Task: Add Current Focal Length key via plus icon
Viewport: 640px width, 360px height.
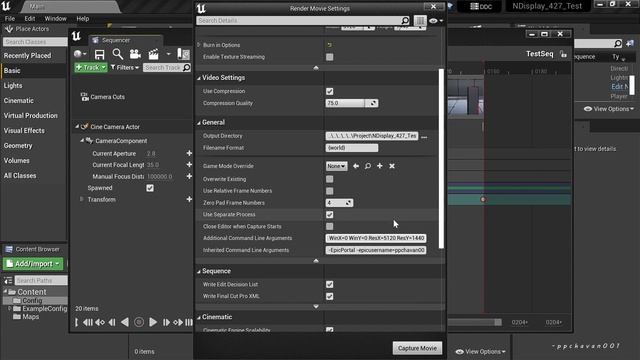Action: (x=189, y=164)
